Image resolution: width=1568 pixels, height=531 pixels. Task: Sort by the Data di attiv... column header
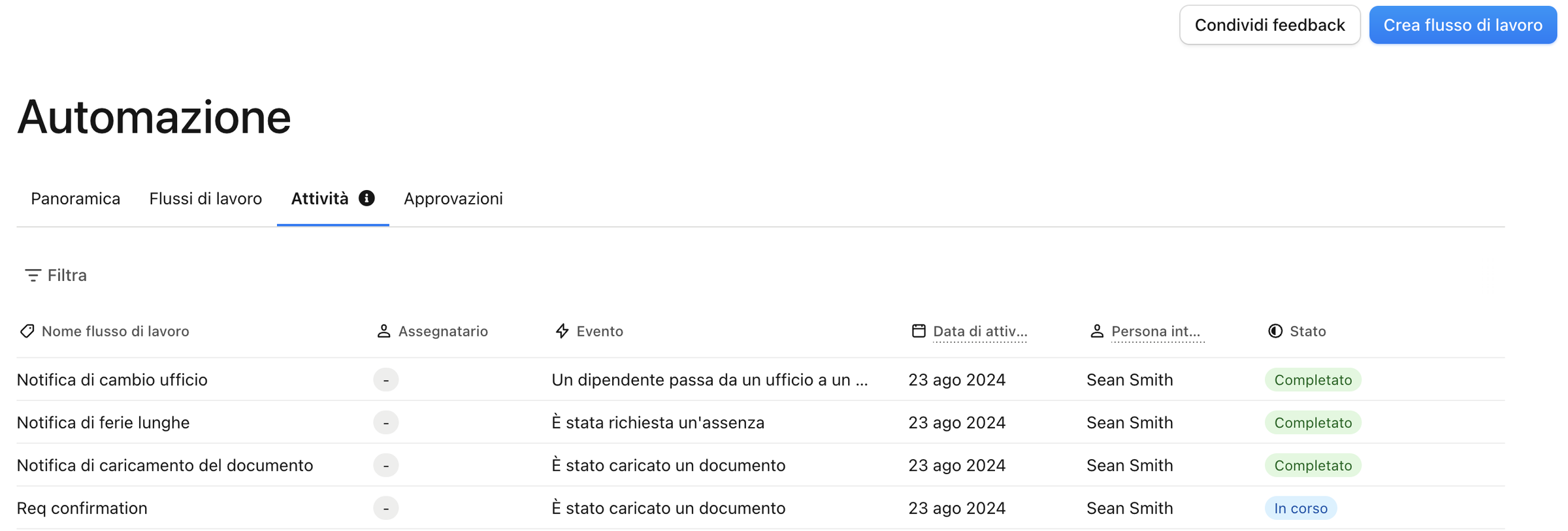click(980, 331)
